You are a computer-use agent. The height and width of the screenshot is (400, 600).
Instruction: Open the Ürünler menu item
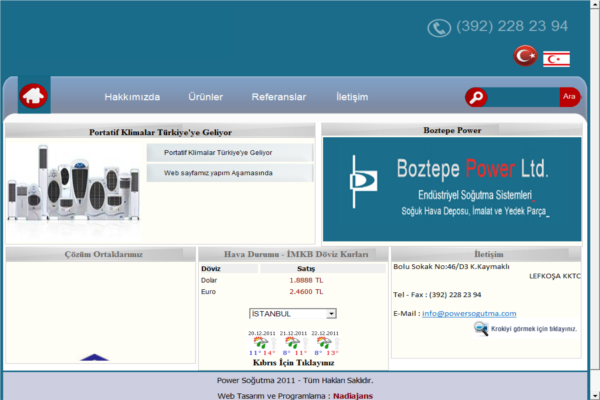[205, 97]
